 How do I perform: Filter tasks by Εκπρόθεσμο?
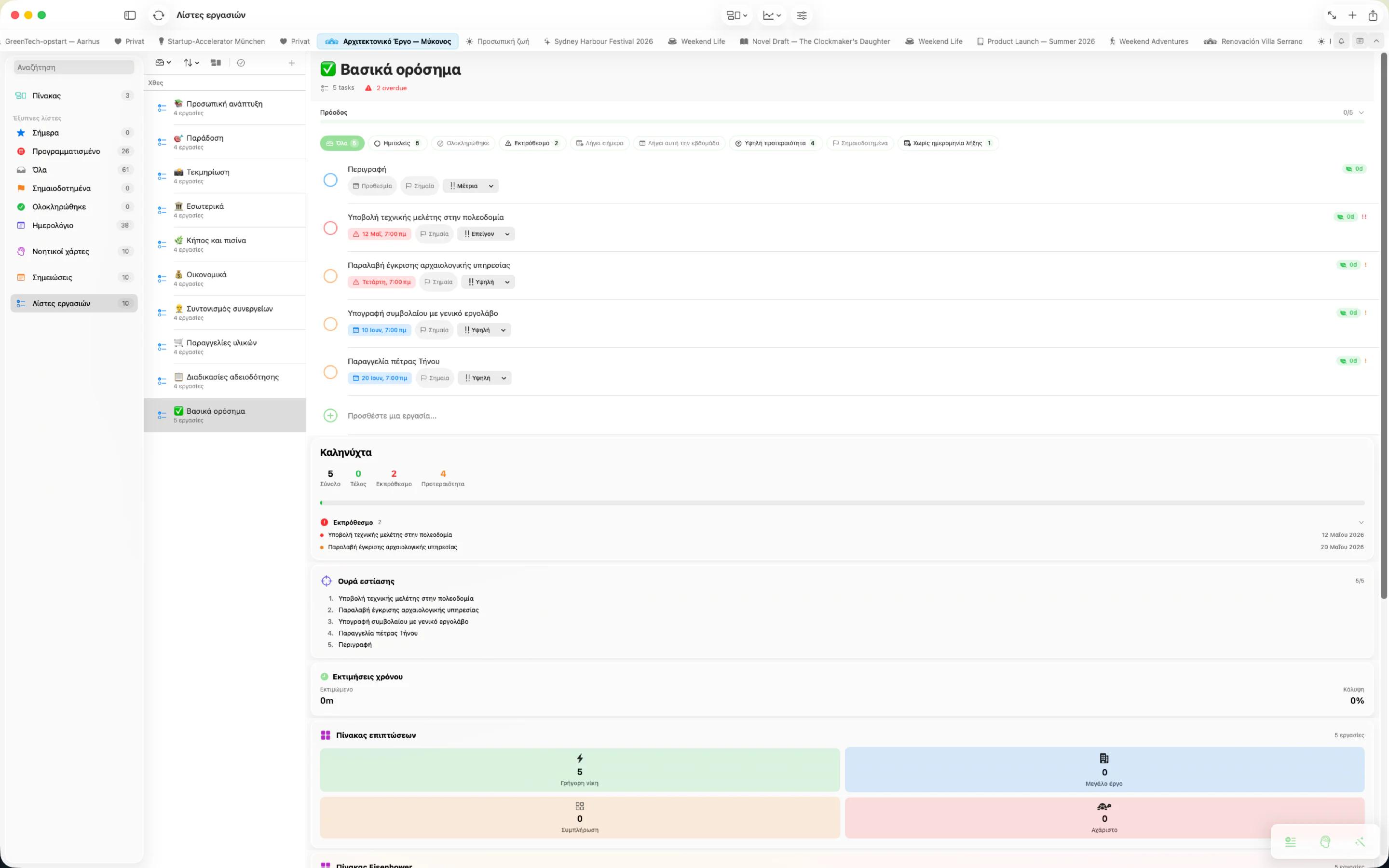point(532,144)
